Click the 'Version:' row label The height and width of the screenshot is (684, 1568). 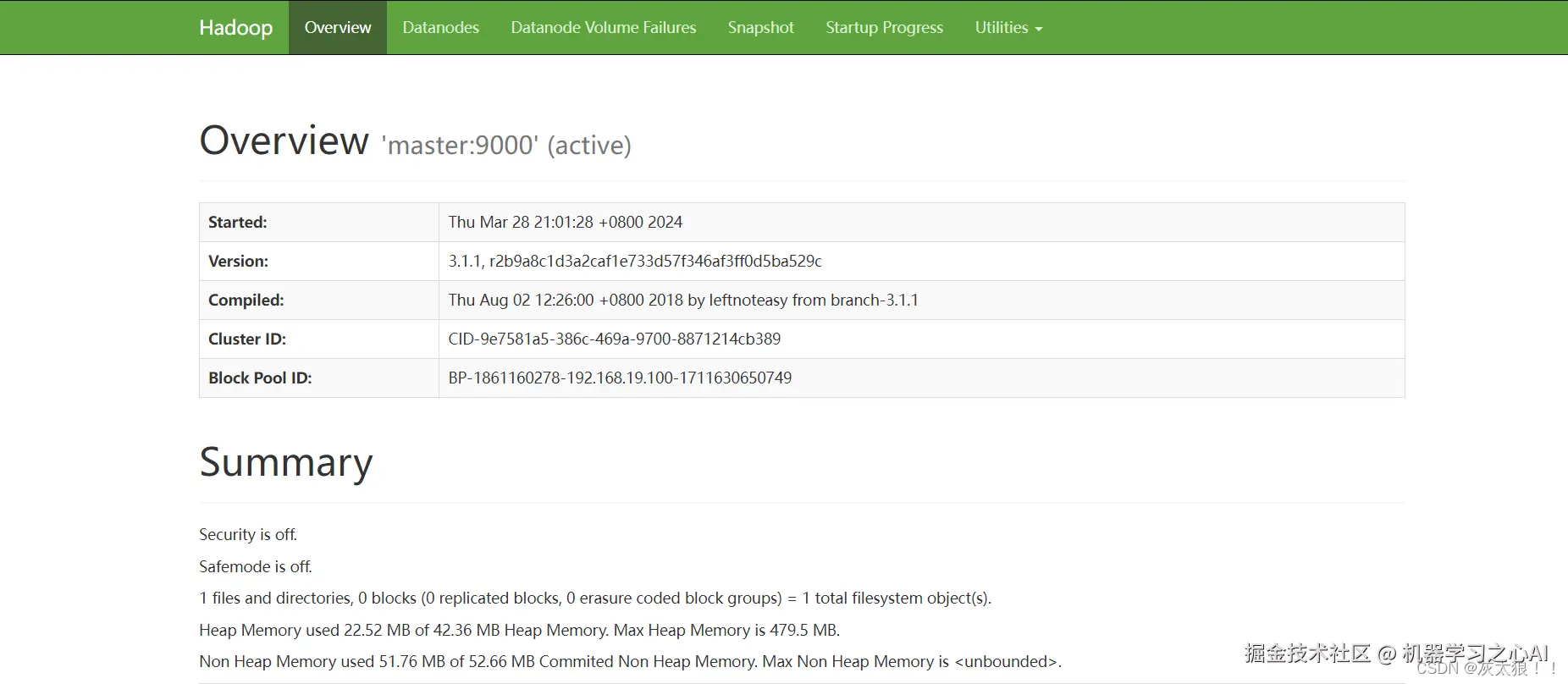coord(239,261)
